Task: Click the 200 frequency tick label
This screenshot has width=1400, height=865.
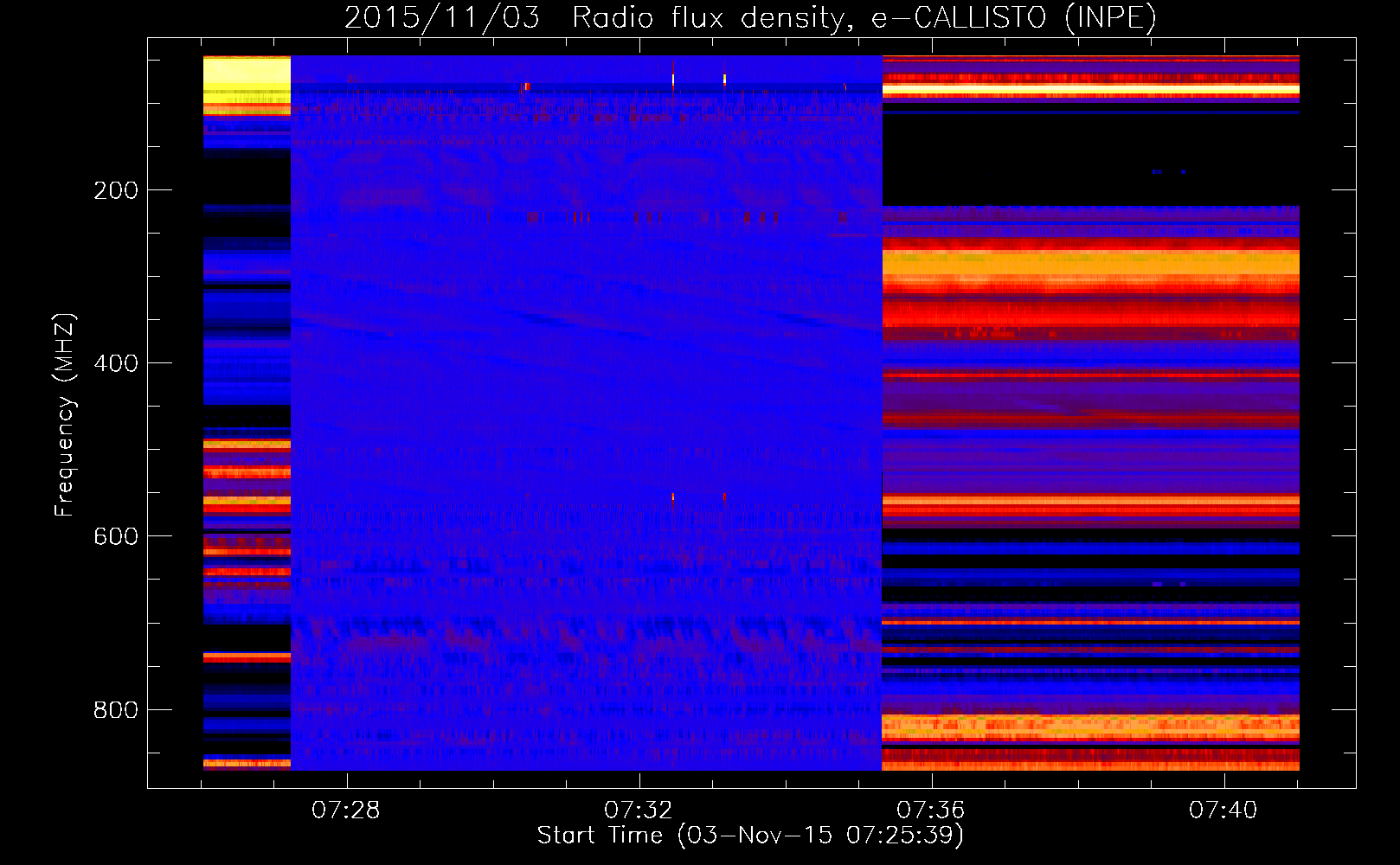Action: coord(116,190)
